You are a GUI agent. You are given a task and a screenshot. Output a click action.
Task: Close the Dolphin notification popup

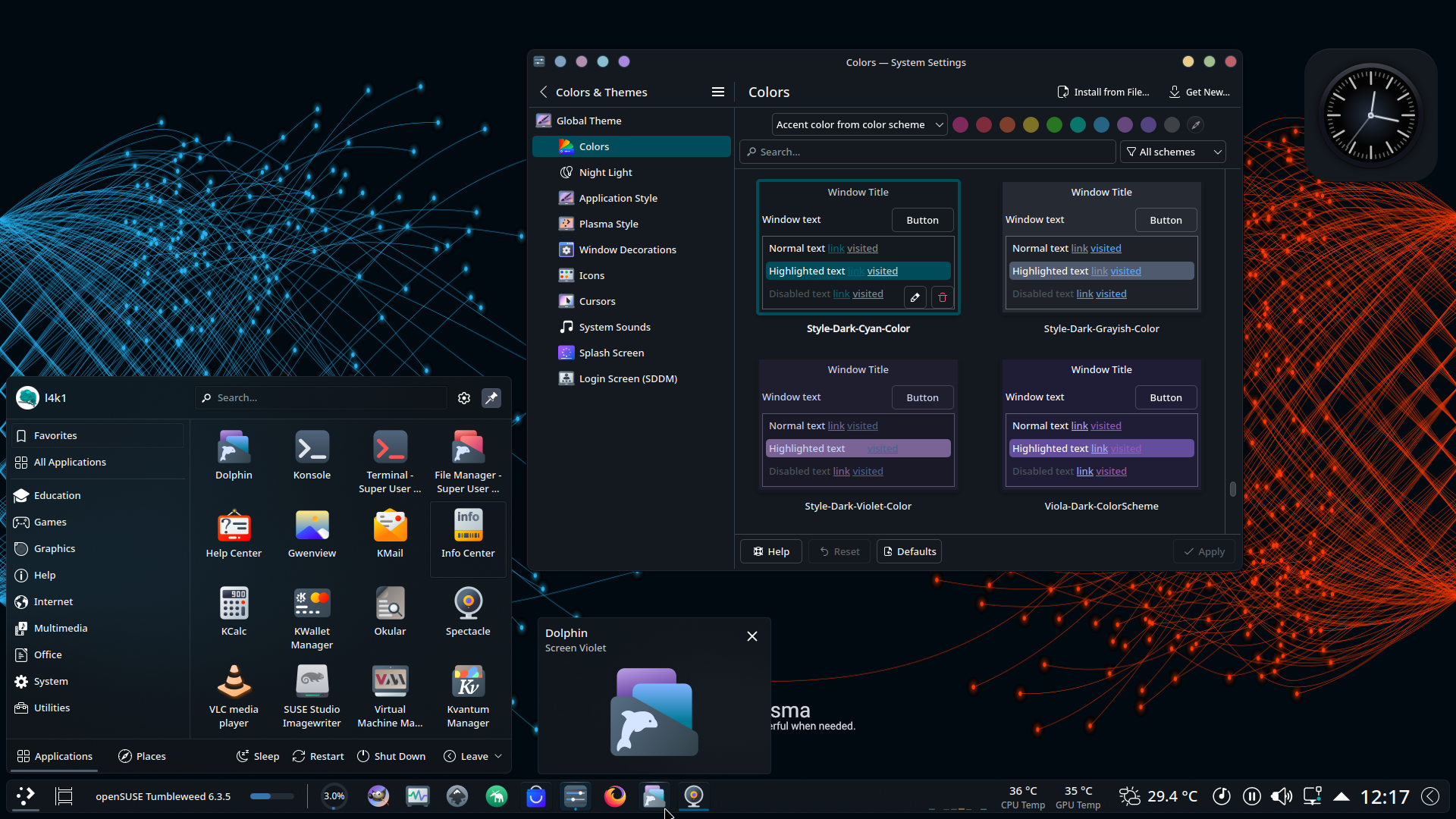pos(752,637)
